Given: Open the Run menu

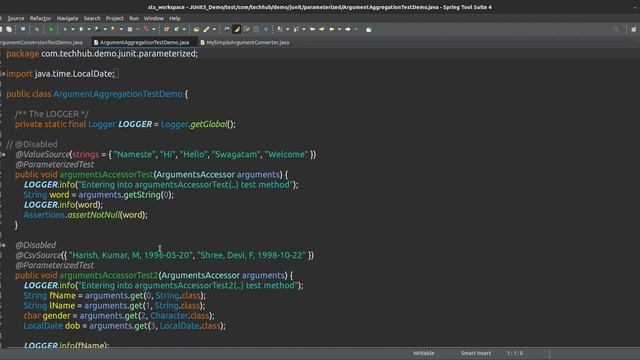Looking at the screenshot, I should tap(134, 18).
